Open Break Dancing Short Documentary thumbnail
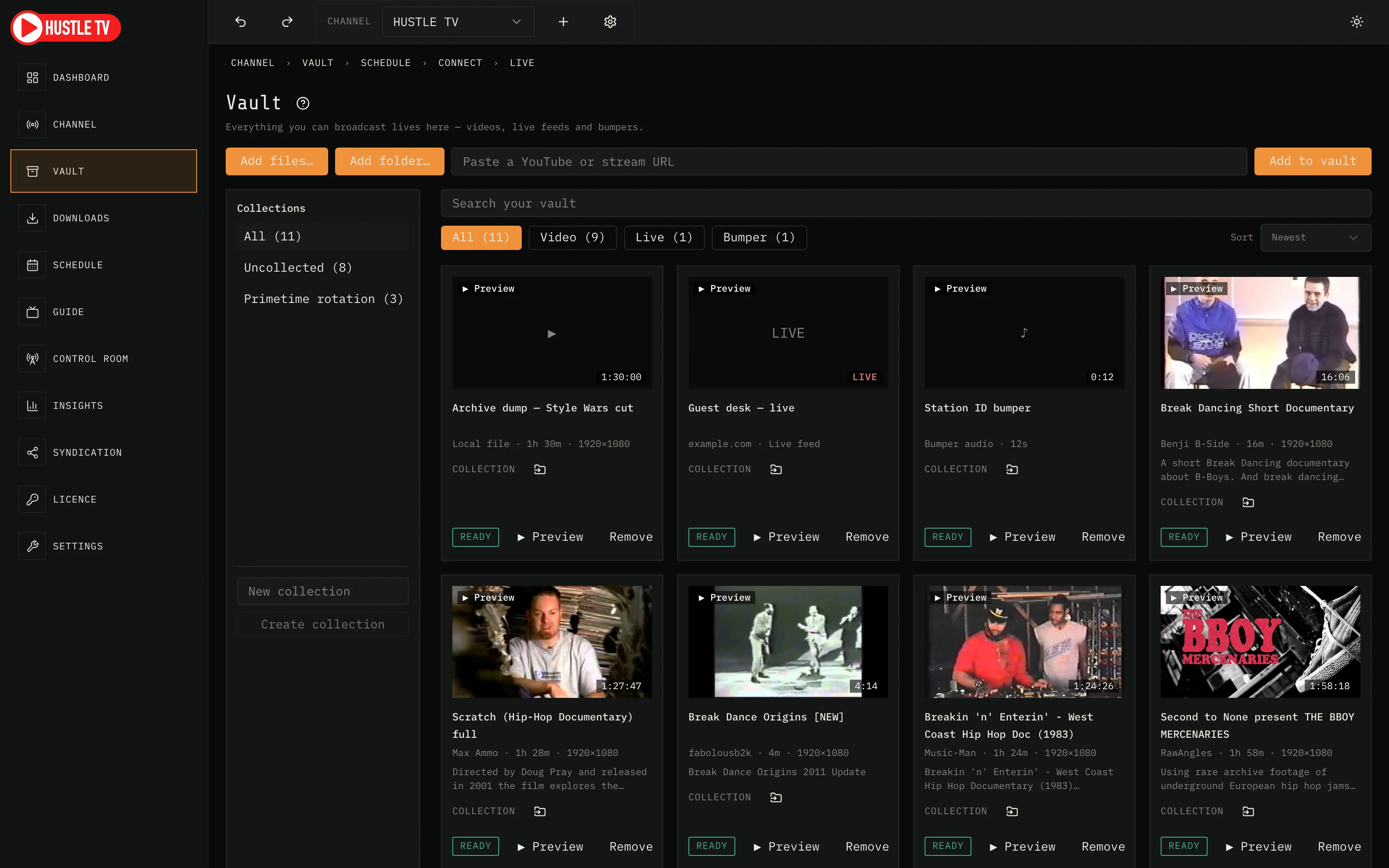 (x=1260, y=333)
